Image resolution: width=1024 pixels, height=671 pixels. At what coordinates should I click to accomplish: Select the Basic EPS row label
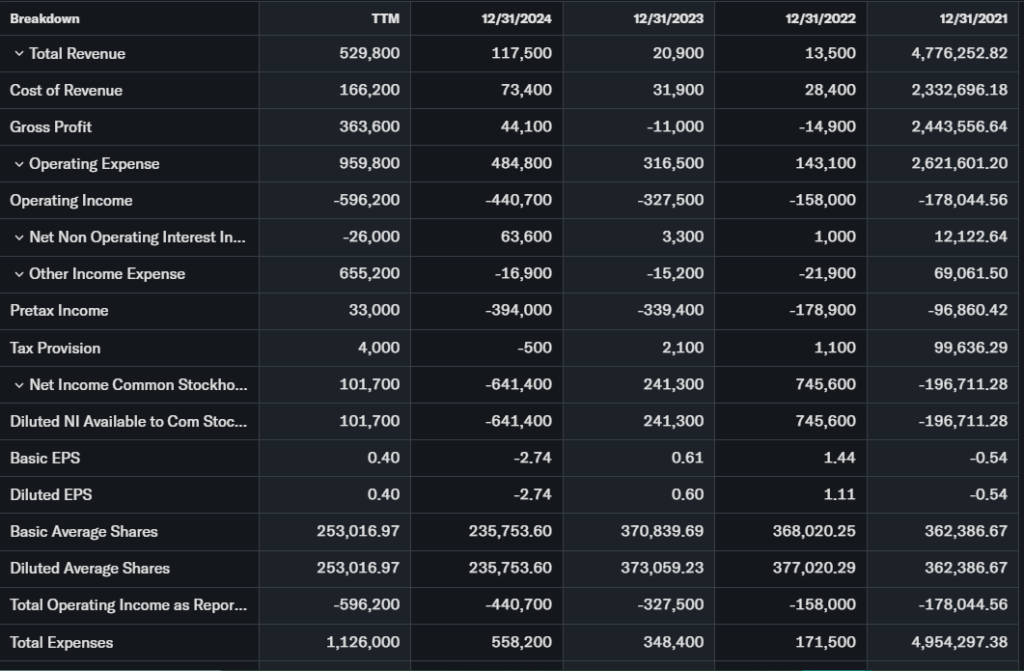click(45, 458)
